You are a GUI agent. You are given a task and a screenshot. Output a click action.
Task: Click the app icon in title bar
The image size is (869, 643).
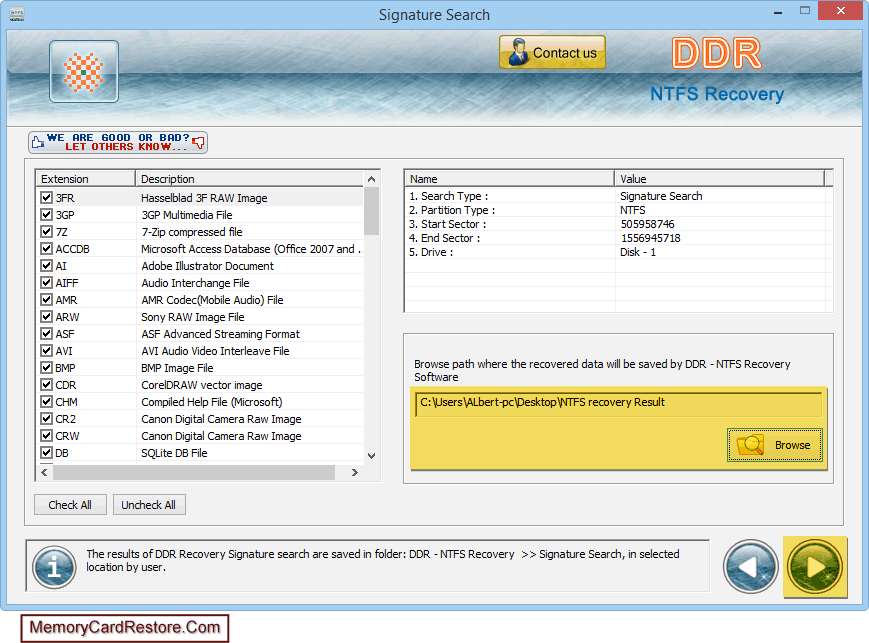(x=17, y=14)
